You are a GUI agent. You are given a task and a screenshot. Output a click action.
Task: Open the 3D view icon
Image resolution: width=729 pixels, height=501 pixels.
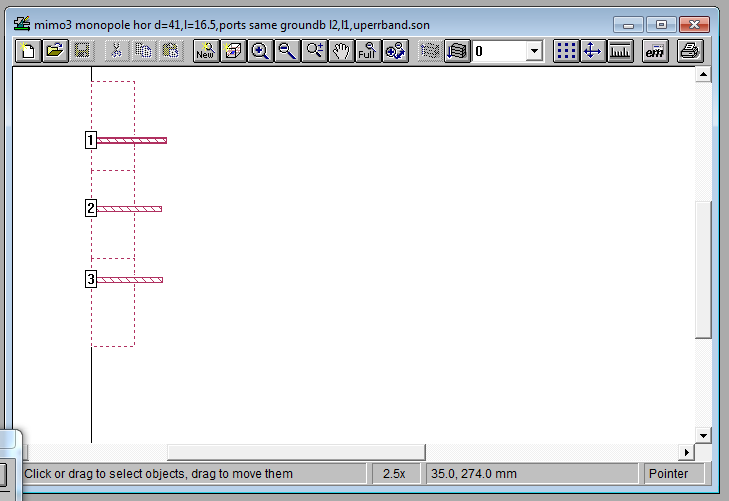tap(232, 51)
